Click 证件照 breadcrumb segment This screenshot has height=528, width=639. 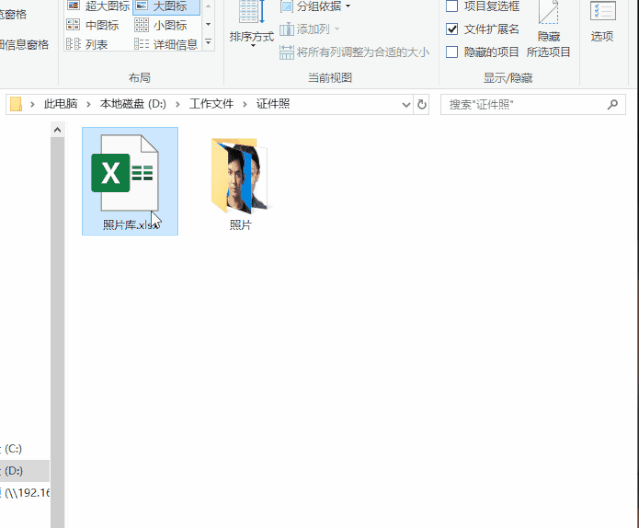click(273, 104)
